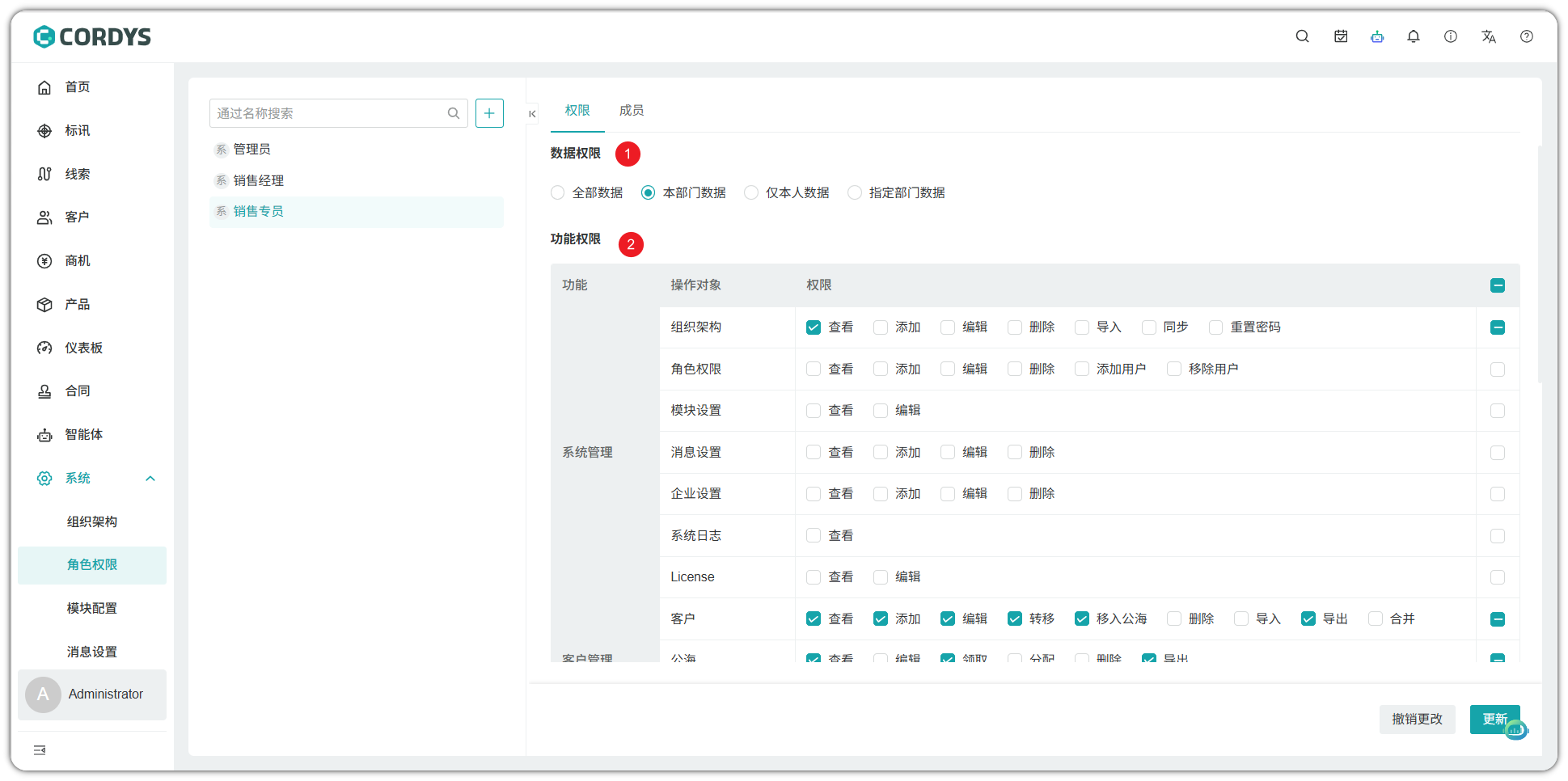Screen dimensions: 1568x781
Task: Click the search icon in top header
Action: click(1302, 36)
